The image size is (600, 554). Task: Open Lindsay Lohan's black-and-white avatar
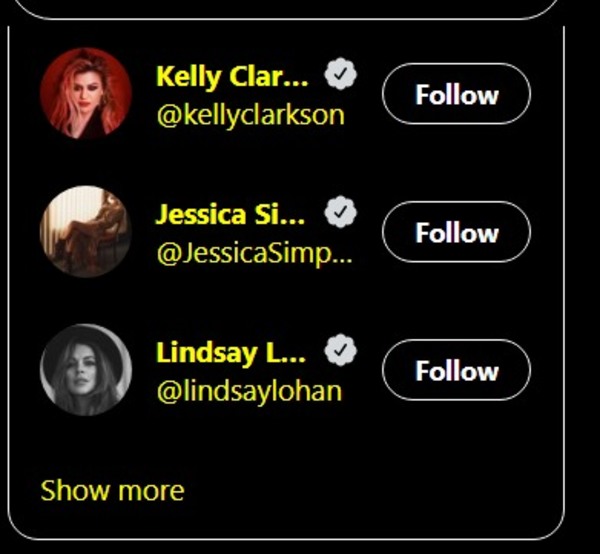[86, 370]
